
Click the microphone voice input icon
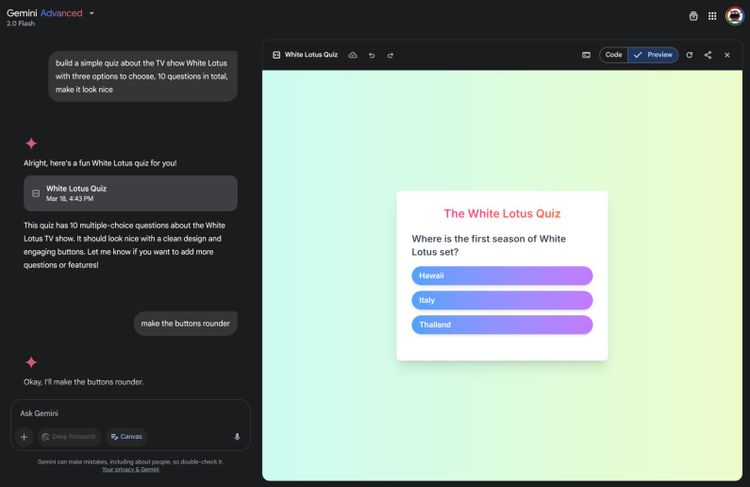tap(237, 437)
